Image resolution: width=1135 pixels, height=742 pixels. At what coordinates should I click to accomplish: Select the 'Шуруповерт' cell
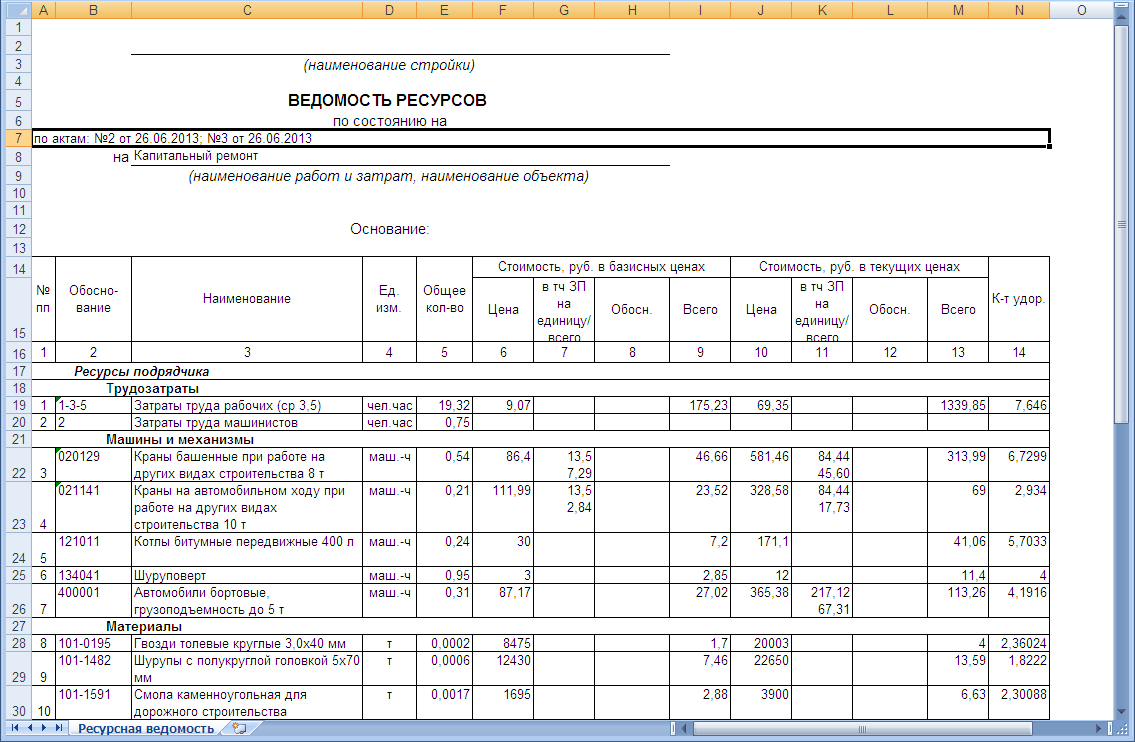click(x=247, y=576)
